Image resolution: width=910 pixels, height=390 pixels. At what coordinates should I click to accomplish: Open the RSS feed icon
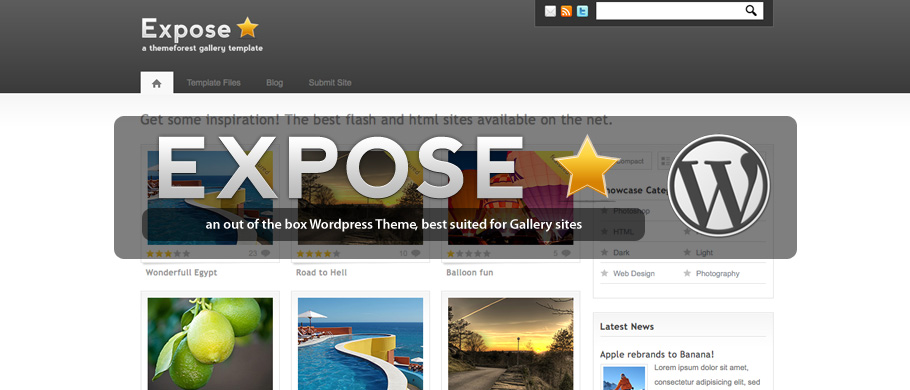coord(566,11)
